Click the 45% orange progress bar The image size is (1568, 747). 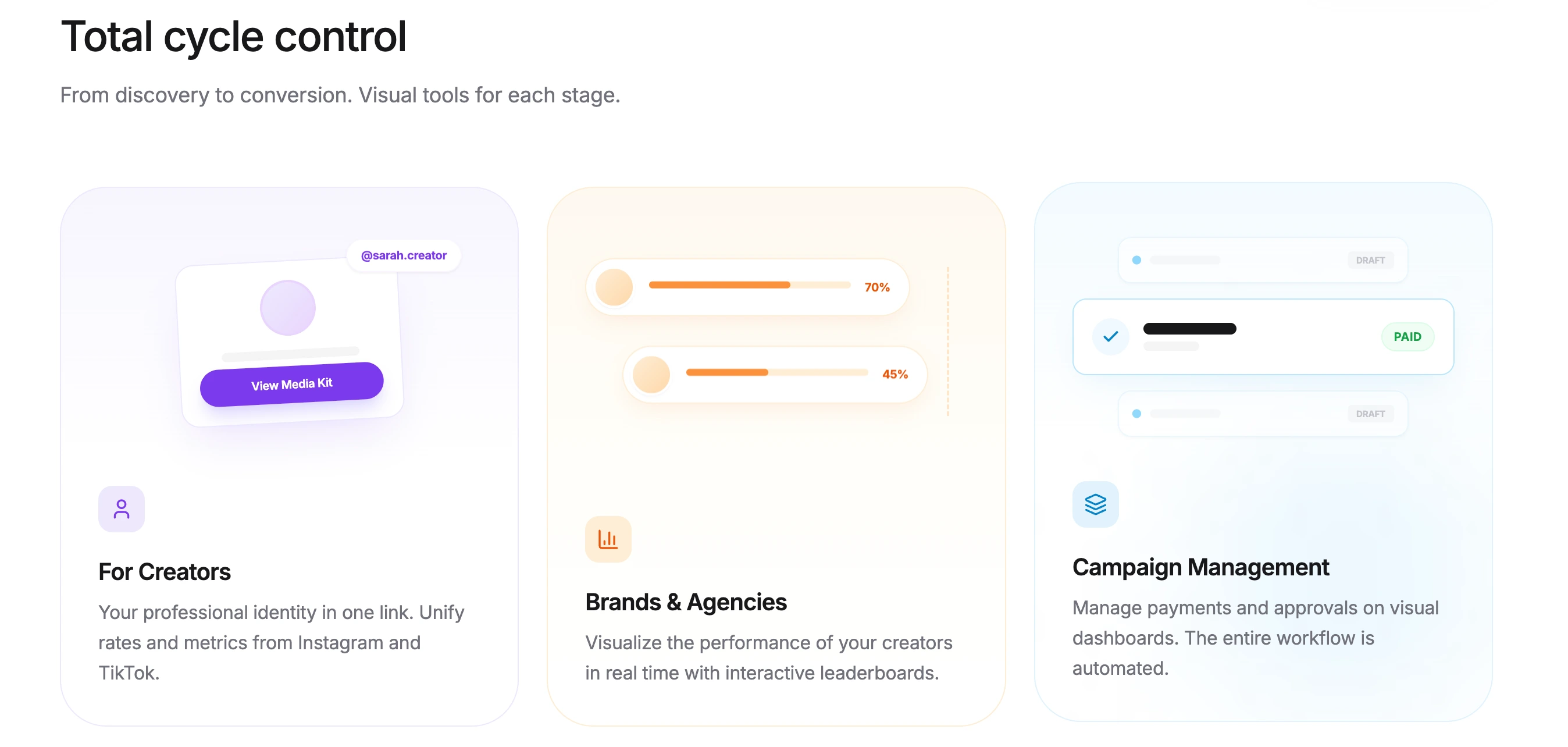[776, 372]
